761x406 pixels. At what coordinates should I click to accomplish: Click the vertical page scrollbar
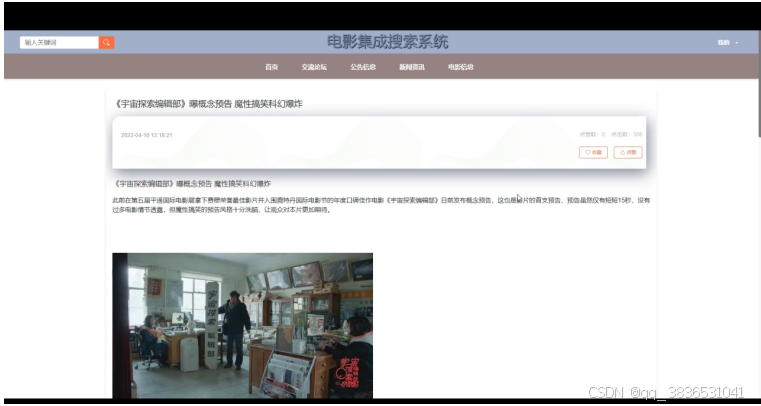pyautogui.click(x=758, y=82)
